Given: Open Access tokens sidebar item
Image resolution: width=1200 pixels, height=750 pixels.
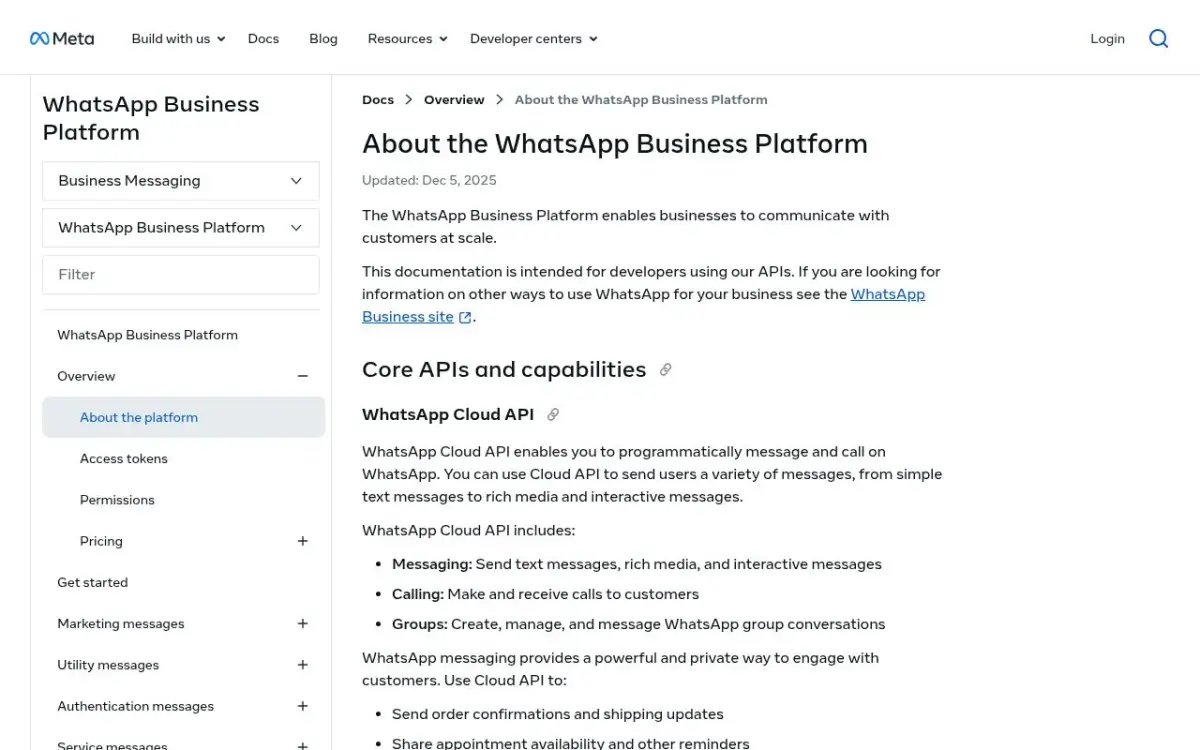Looking at the screenshot, I should (124, 459).
